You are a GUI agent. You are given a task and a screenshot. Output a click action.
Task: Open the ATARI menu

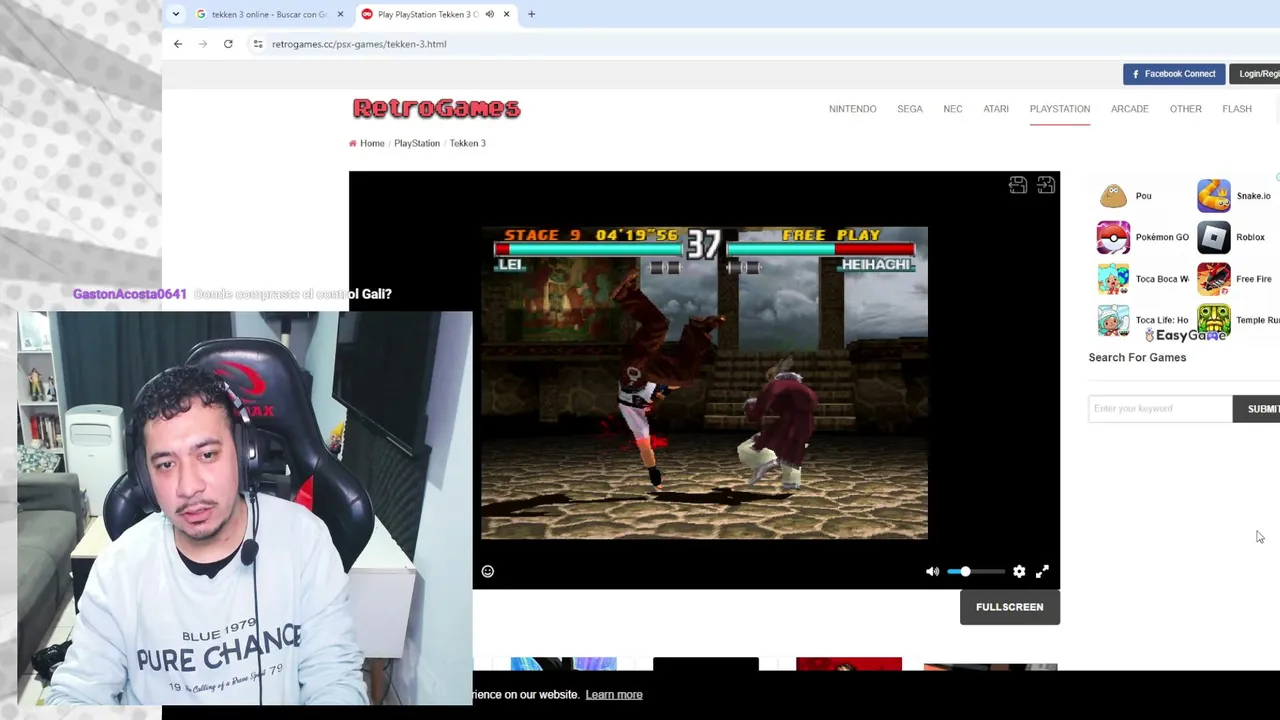pyautogui.click(x=996, y=109)
